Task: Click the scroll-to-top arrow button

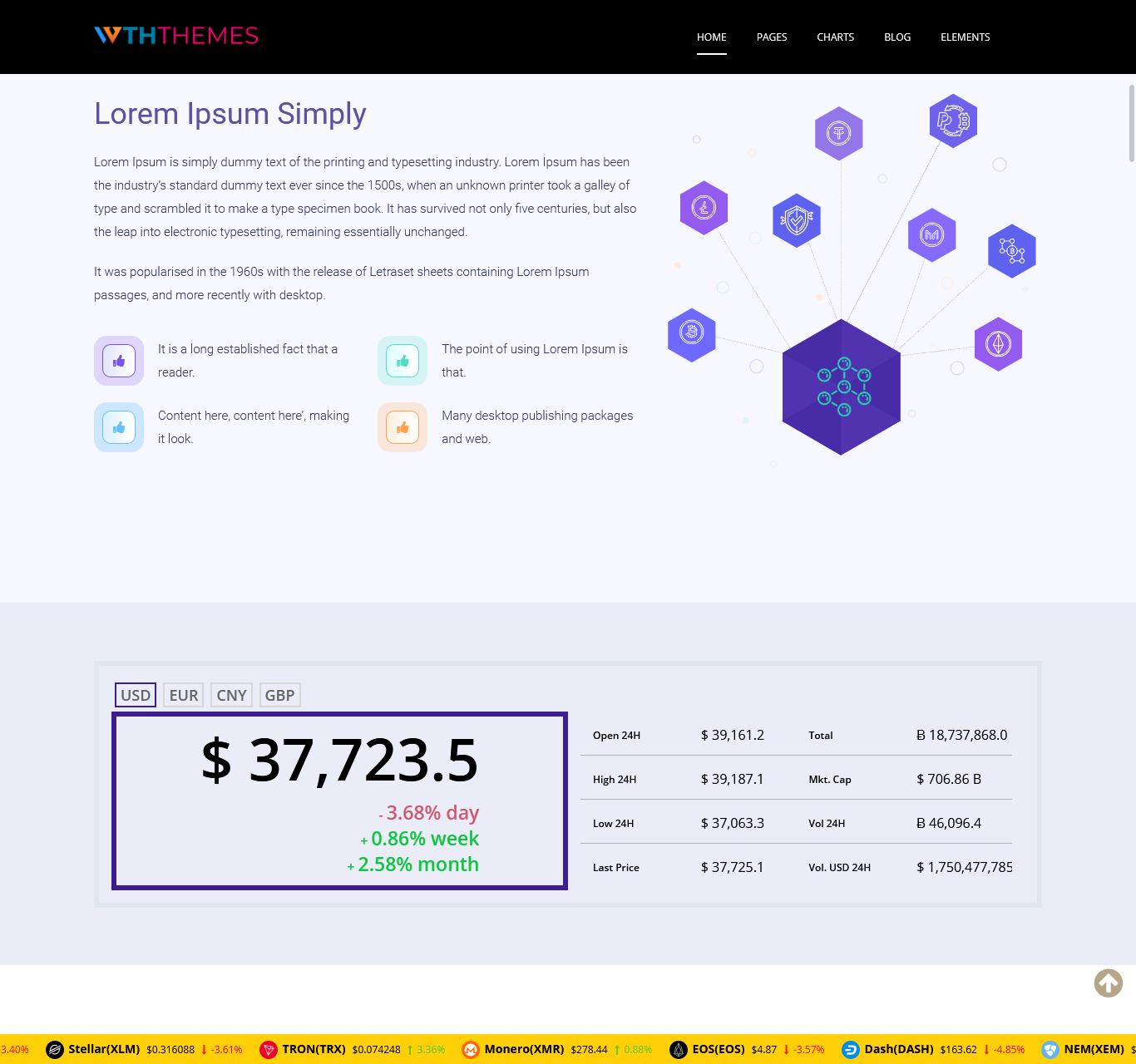Action: pos(1108,983)
